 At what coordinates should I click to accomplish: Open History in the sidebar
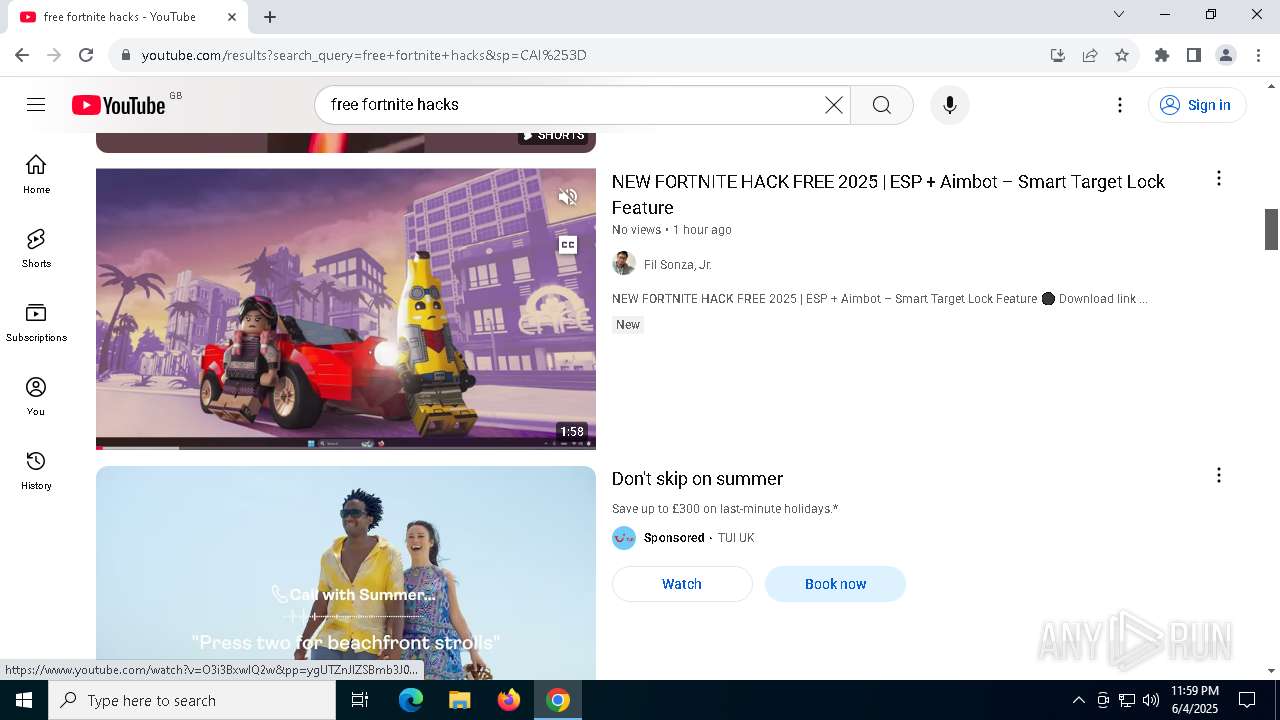[x=36, y=470]
